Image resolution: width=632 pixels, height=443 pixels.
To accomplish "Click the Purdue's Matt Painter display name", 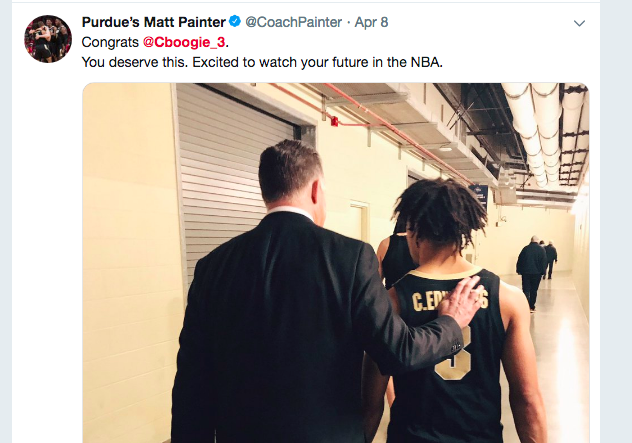I will [154, 22].
